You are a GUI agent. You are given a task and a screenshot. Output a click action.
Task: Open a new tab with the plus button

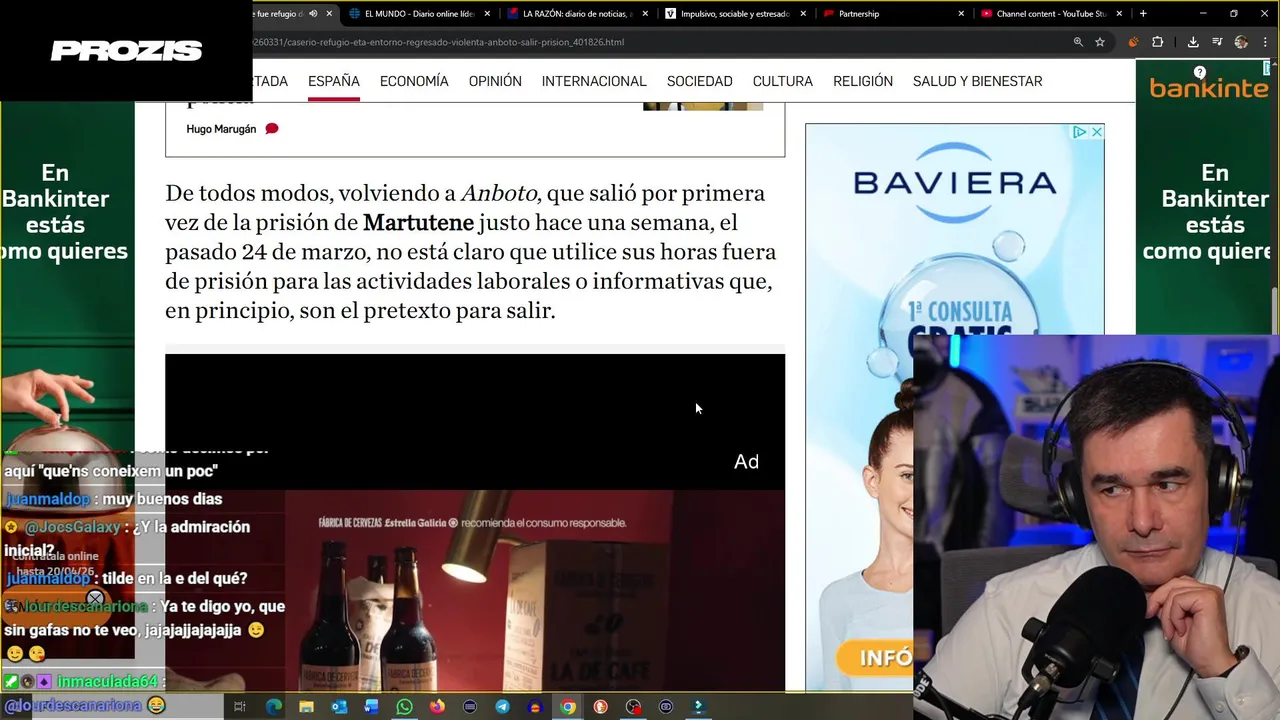click(x=1143, y=14)
